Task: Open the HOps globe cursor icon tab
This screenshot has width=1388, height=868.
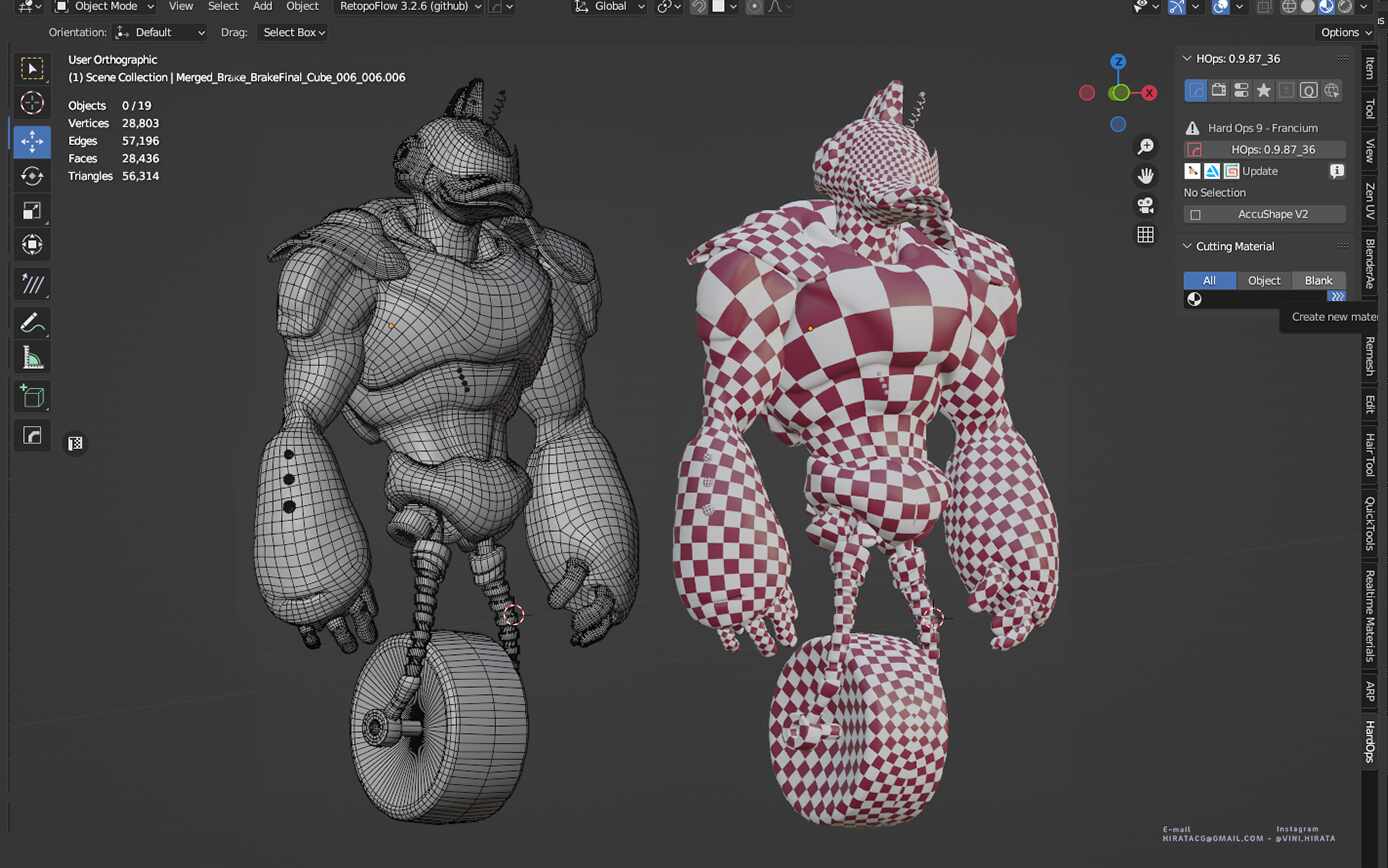Action: [1331, 90]
